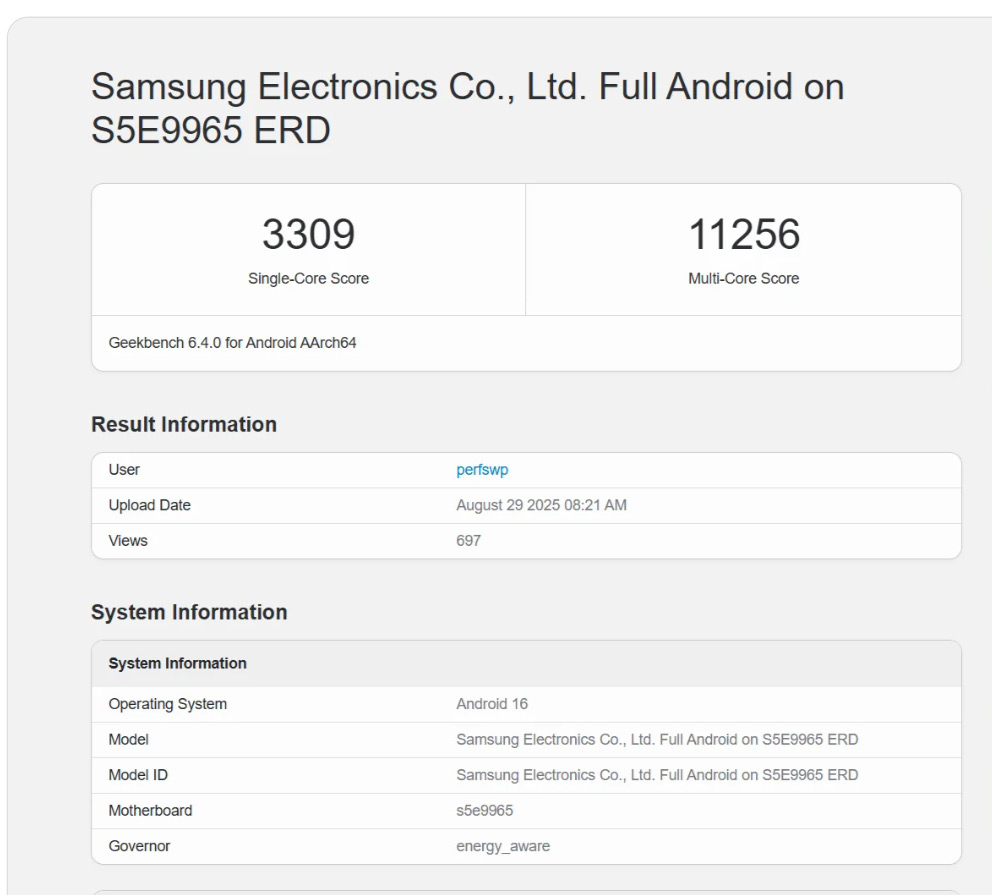Click the Operating System row label
The height and width of the screenshot is (895, 992).
pos(167,704)
